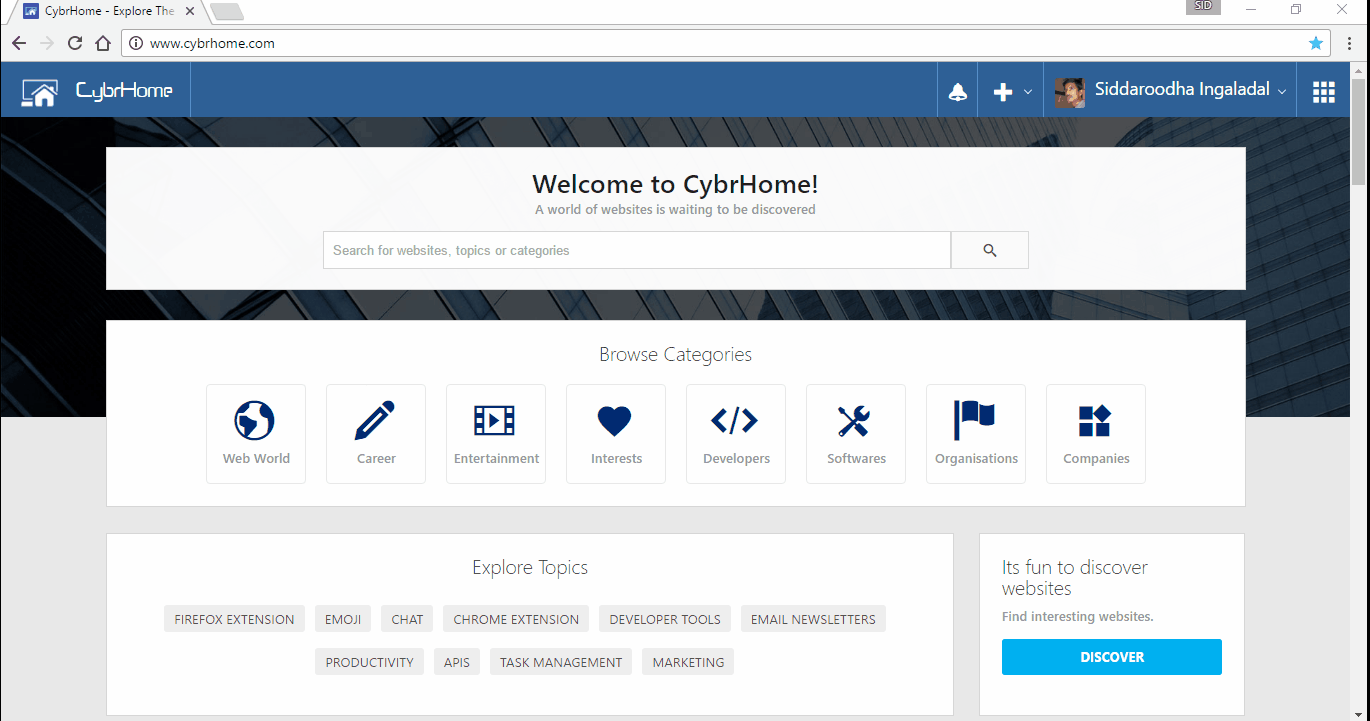Expand the Siddaroodha Ingaladal user menu arrow
The image size is (1370, 721).
click(x=1281, y=91)
